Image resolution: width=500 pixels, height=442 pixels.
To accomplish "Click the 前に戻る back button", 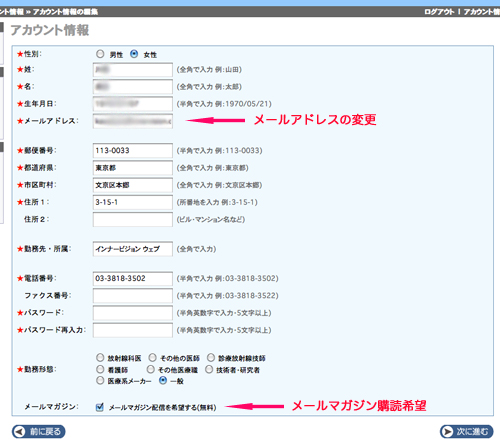I will (39, 431).
